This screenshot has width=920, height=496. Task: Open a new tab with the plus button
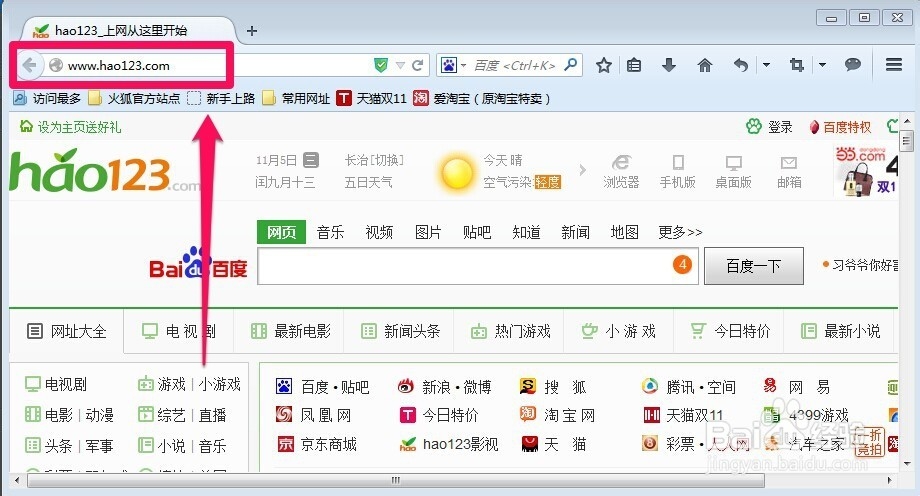click(x=252, y=31)
